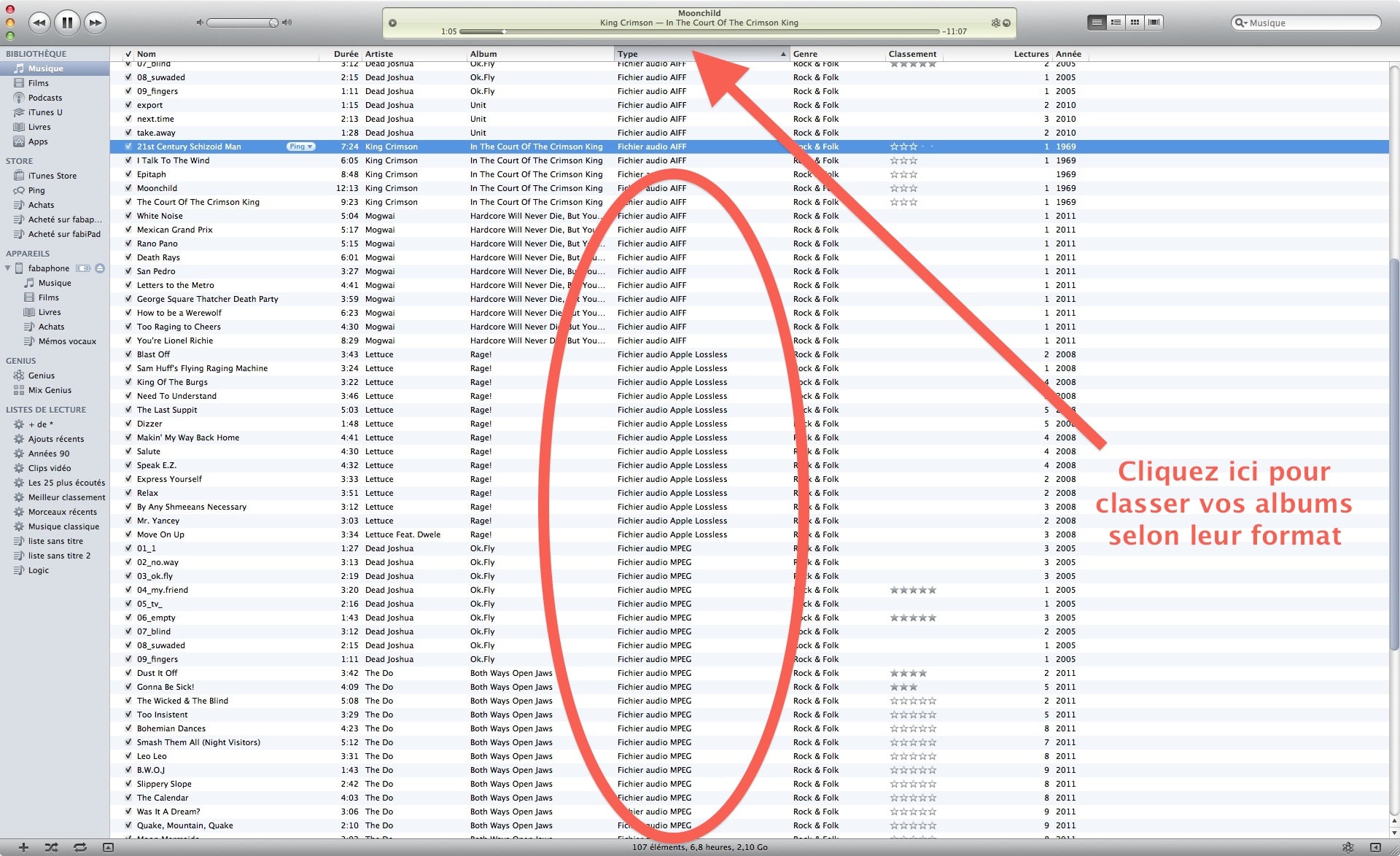Uncheck the Dust It Off track checkbox

click(128, 673)
